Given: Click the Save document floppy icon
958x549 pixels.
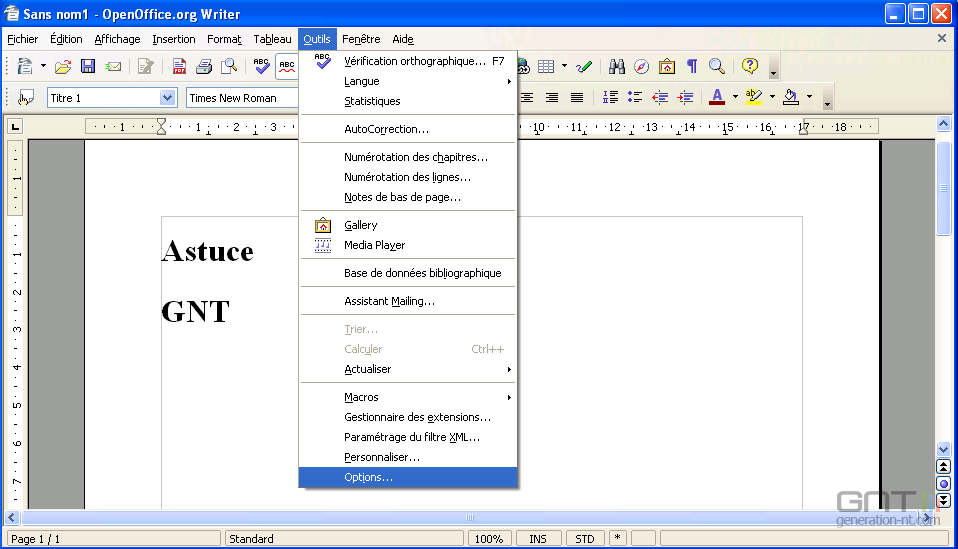Looking at the screenshot, I should [x=88, y=67].
